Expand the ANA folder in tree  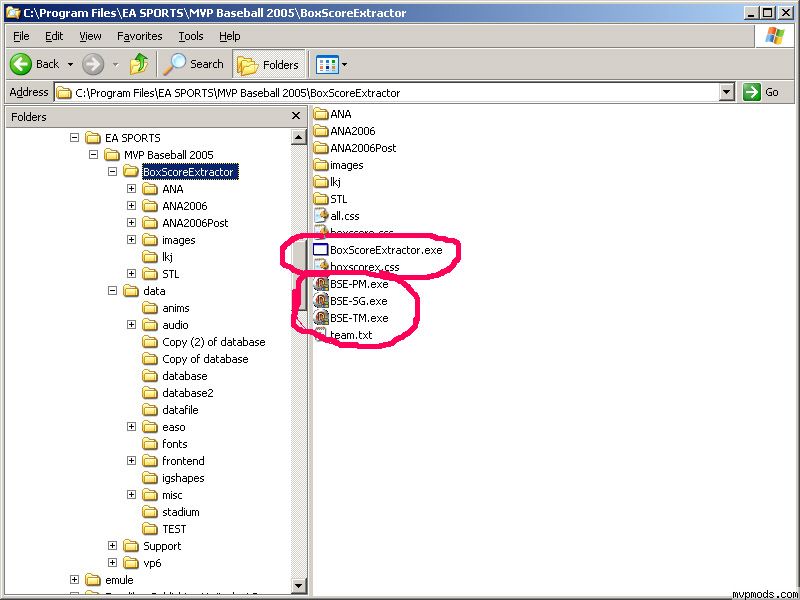coord(132,189)
